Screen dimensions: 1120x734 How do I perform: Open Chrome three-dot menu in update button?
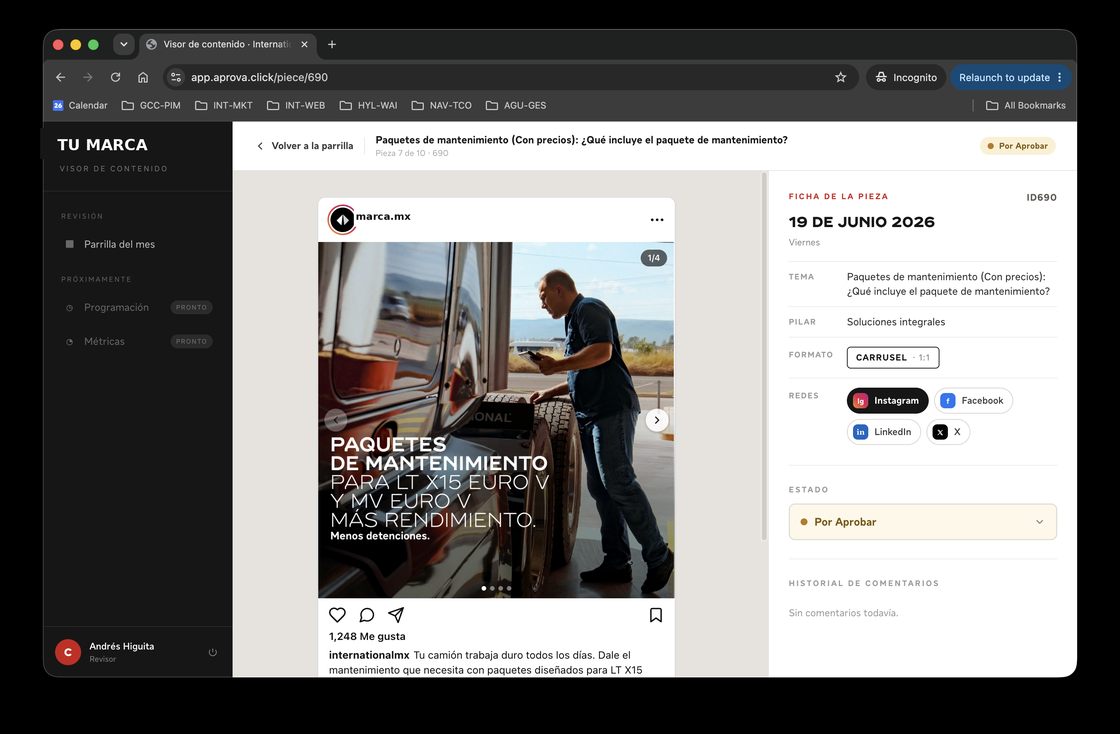pyautogui.click(x=1059, y=77)
